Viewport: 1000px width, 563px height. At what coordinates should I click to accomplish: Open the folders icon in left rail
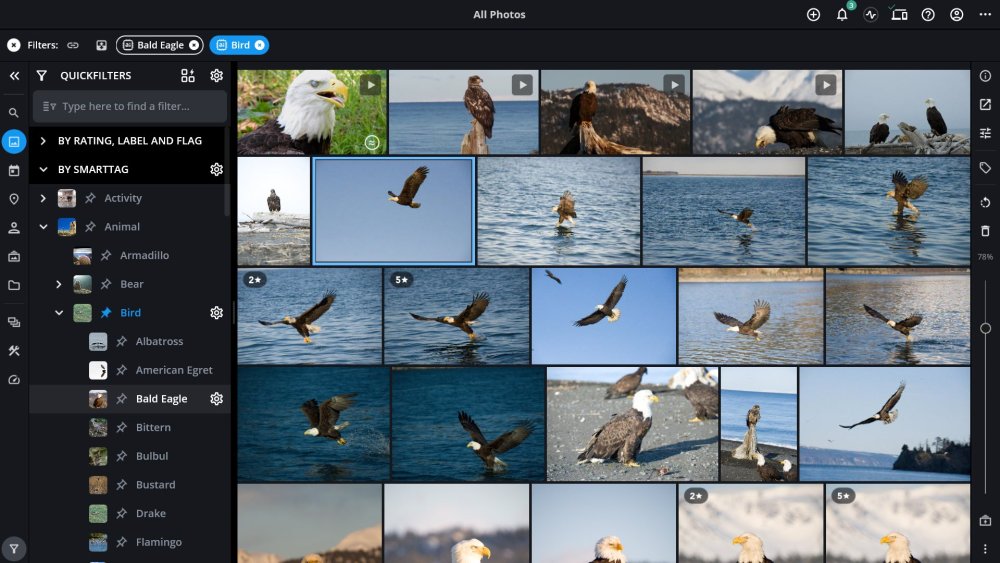(14, 286)
